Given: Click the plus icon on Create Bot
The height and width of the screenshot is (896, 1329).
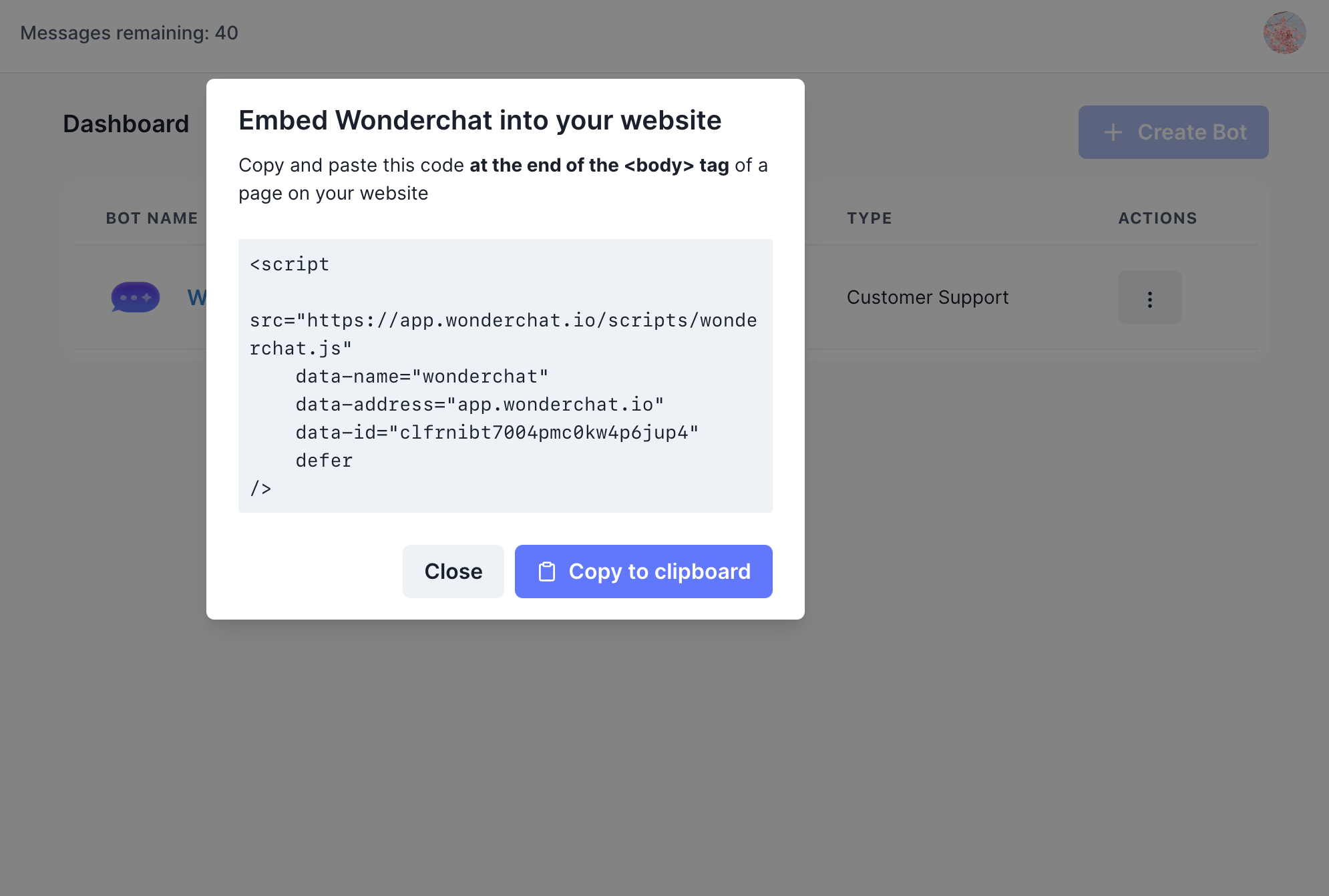Looking at the screenshot, I should 1113,132.
